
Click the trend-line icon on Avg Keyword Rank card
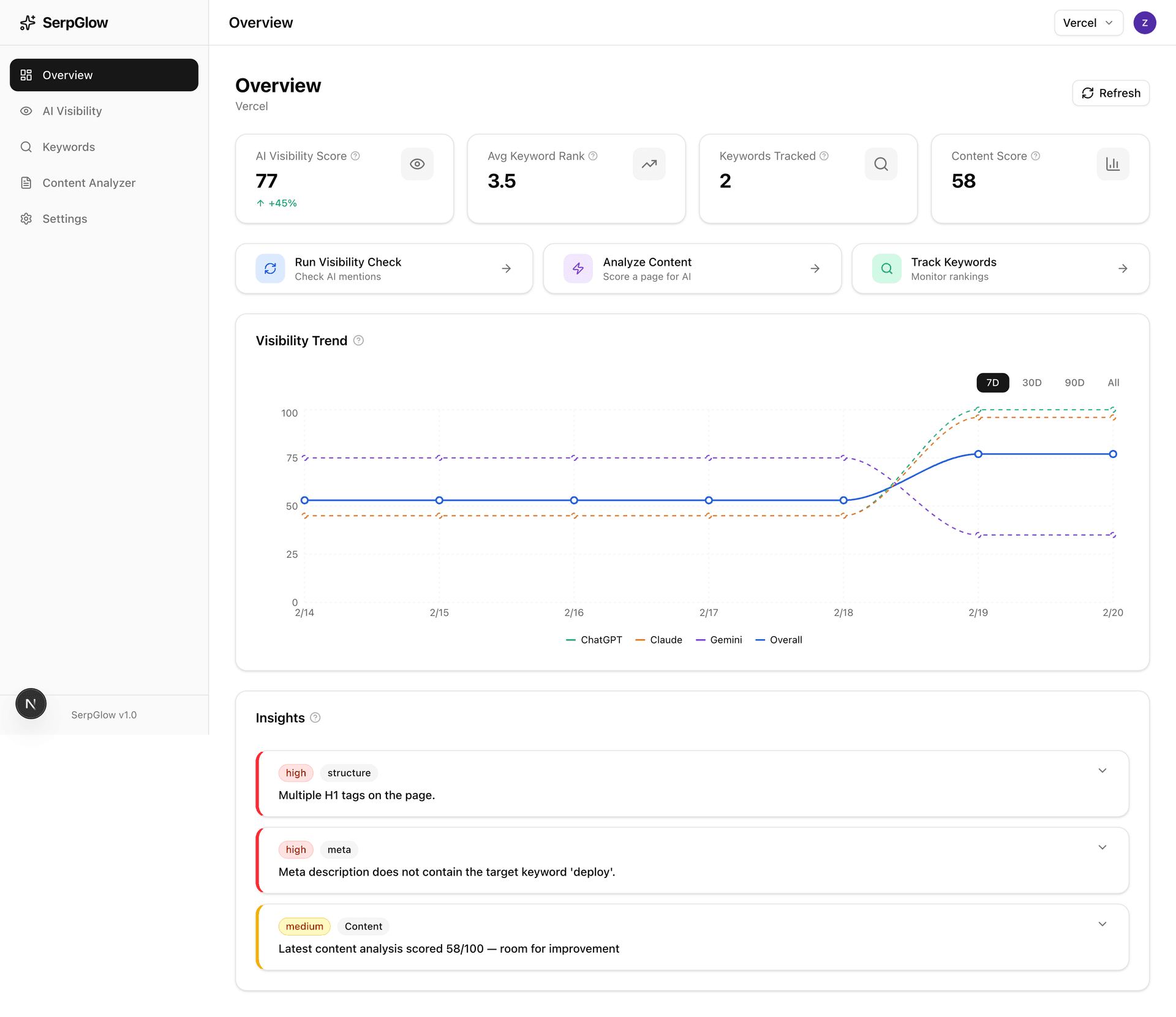click(x=649, y=163)
